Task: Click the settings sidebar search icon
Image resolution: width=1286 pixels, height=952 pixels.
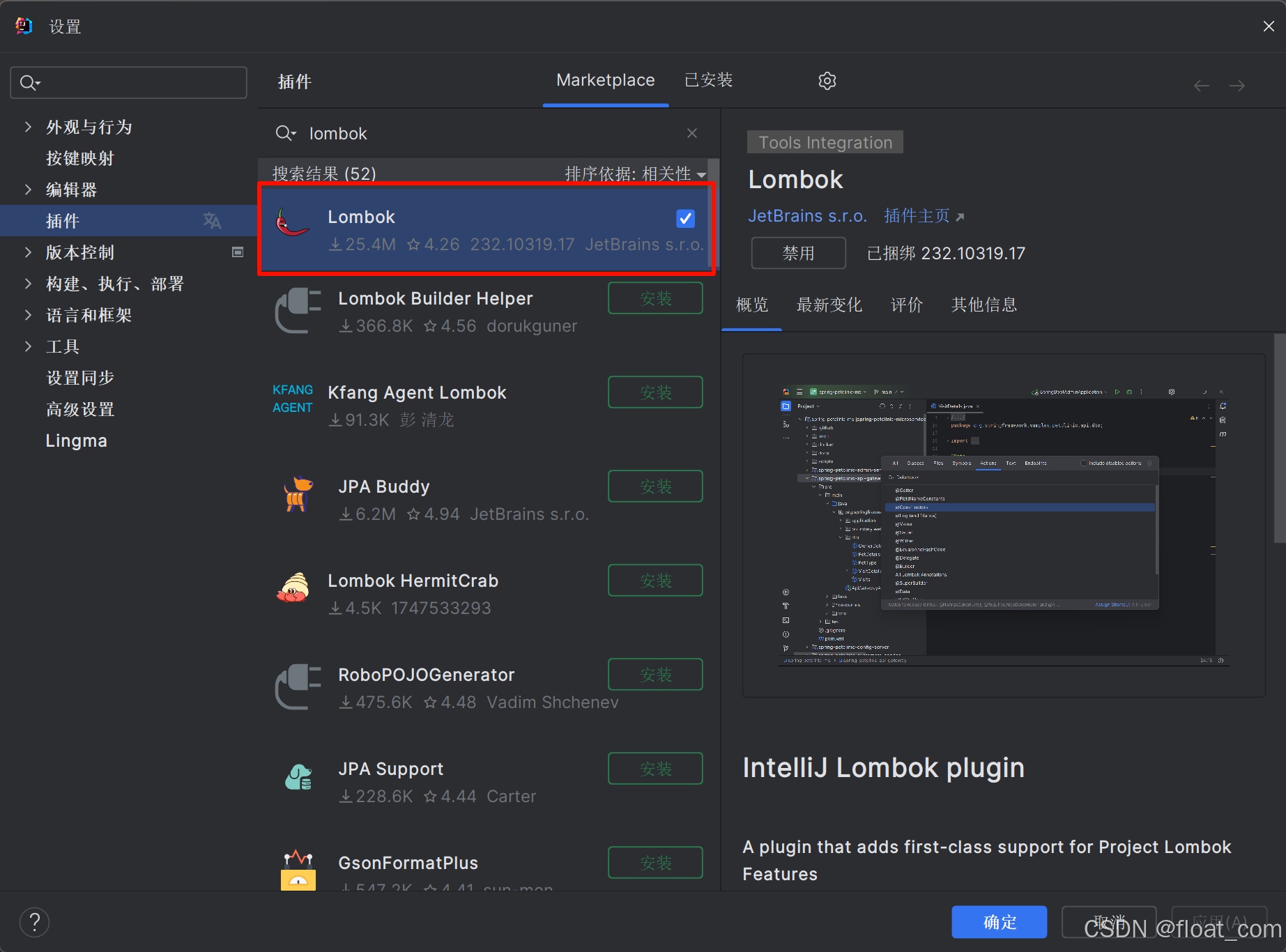Action: pos(29,83)
